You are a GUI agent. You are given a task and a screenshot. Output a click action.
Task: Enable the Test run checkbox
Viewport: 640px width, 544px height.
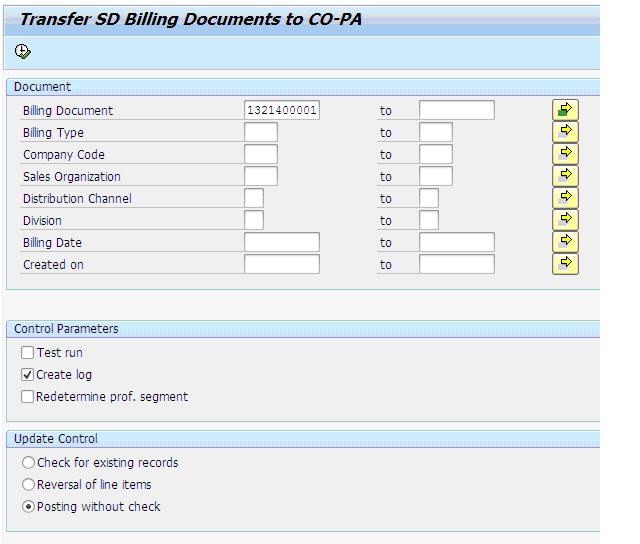click(27, 353)
